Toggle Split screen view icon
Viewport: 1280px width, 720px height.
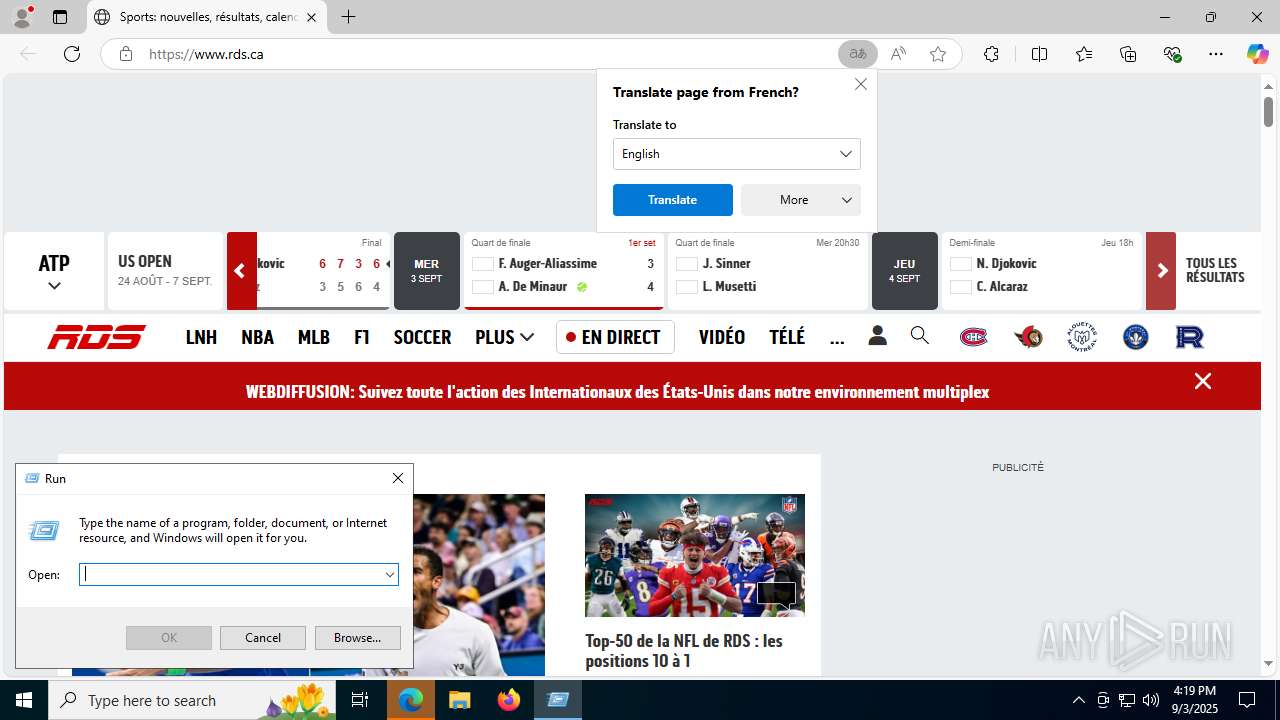pyautogui.click(x=1039, y=54)
